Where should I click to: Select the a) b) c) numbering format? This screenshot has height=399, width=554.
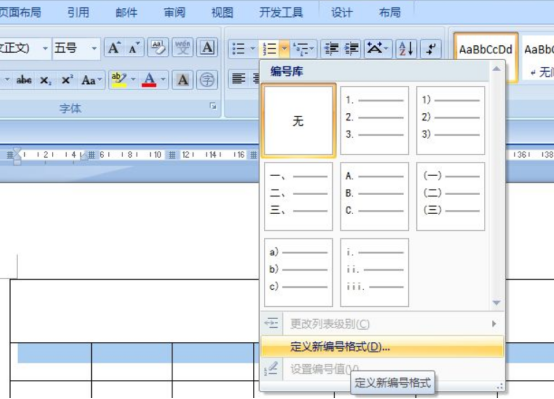tap(299, 272)
